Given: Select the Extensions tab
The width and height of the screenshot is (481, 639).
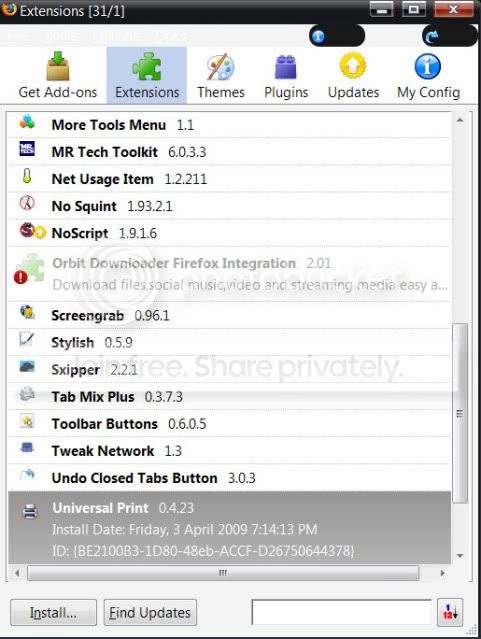Looking at the screenshot, I should pos(147,75).
